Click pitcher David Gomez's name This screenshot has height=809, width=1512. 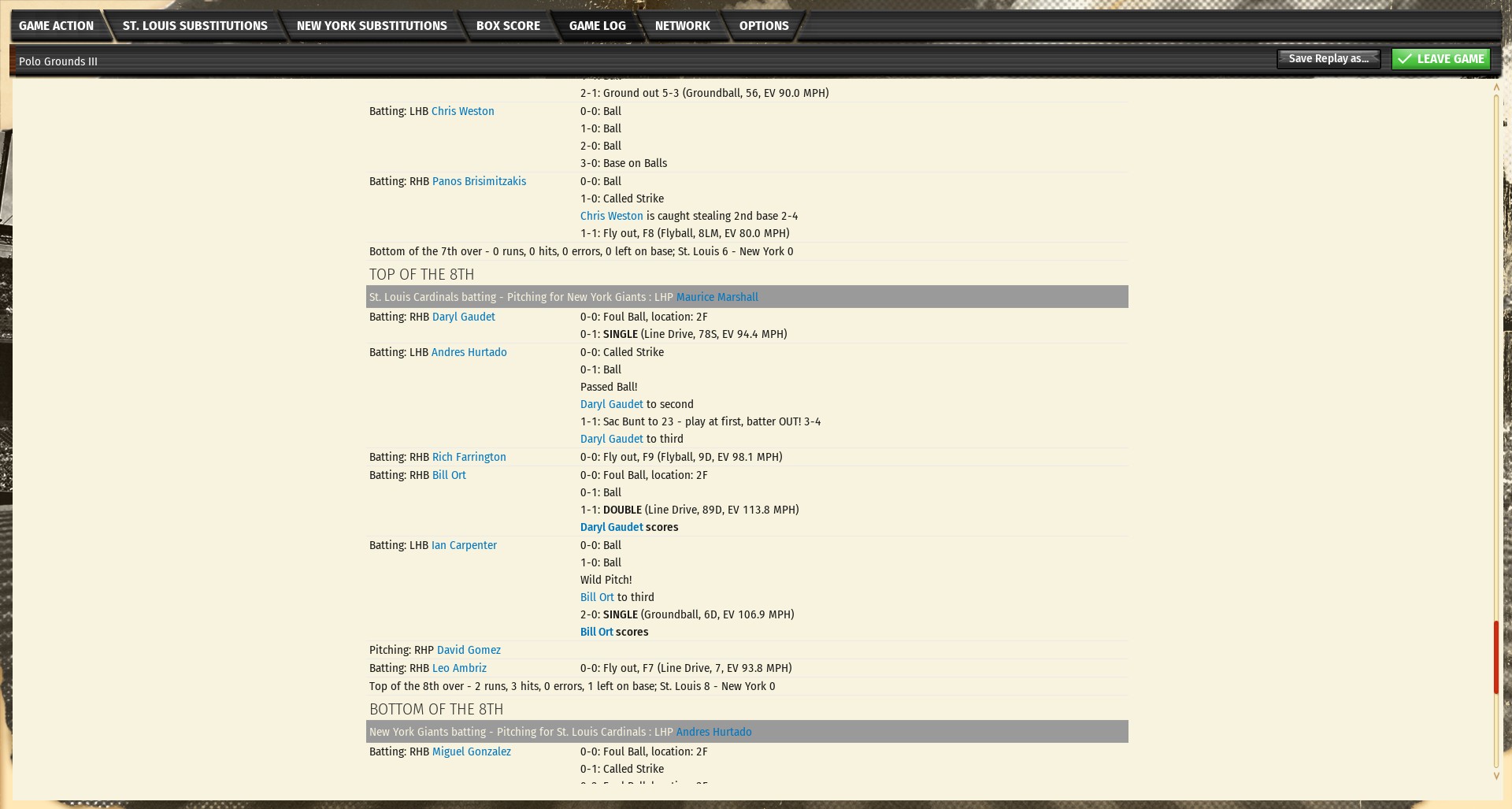click(469, 650)
